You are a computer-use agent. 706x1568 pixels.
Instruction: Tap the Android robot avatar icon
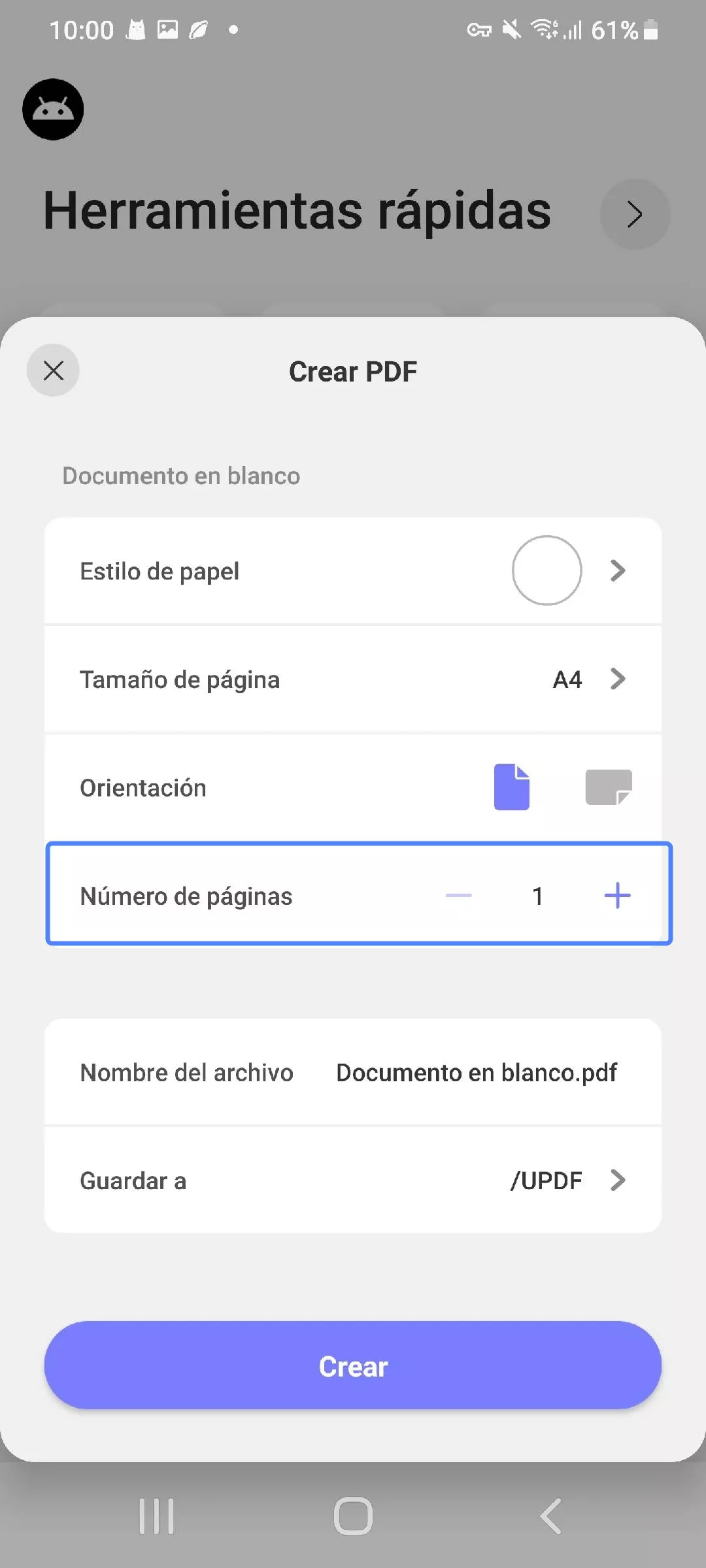point(53,109)
